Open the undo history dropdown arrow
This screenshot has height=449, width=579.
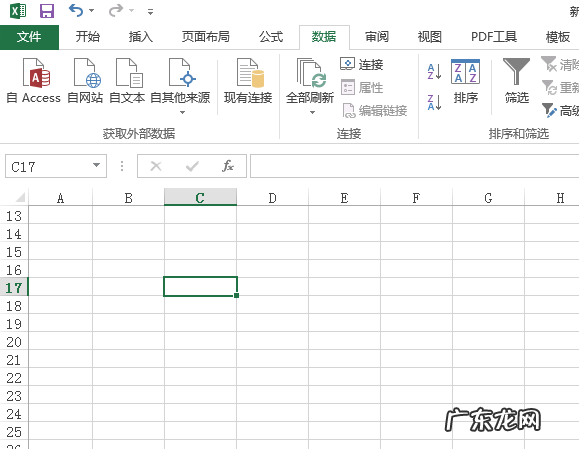click(91, 11)
